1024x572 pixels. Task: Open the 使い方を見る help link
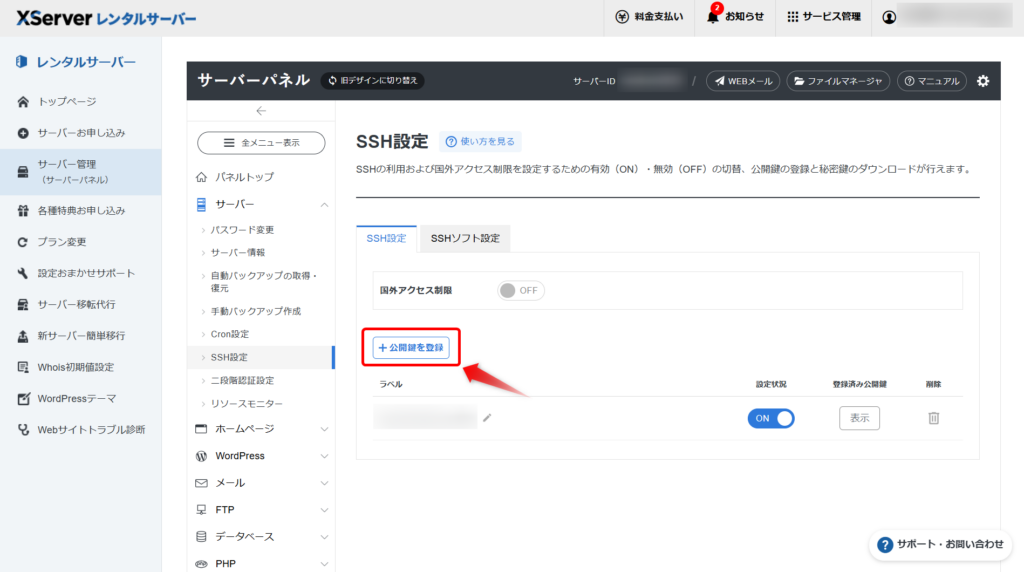click(x=480, y=142)
